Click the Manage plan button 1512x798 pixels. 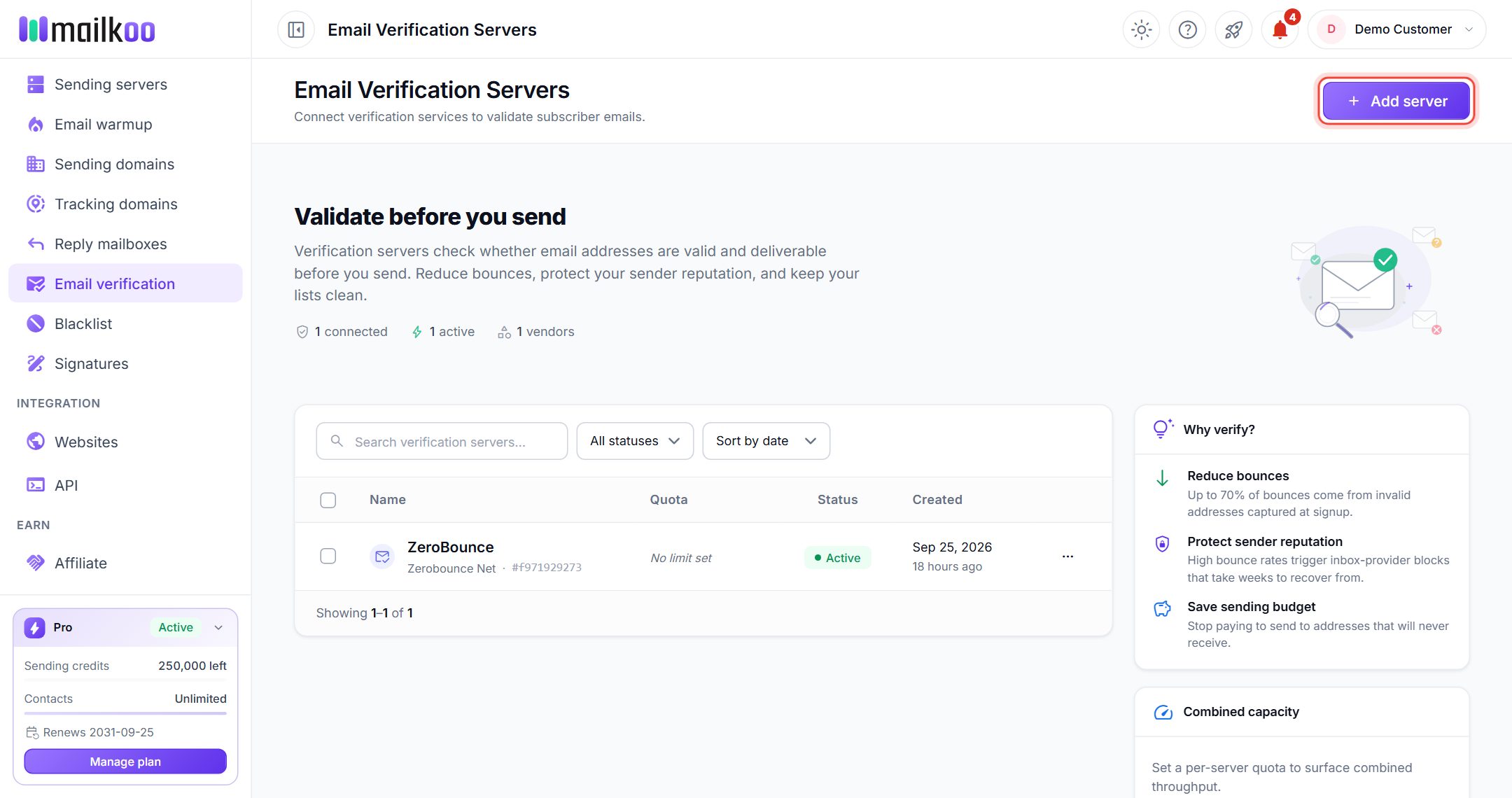125,762
